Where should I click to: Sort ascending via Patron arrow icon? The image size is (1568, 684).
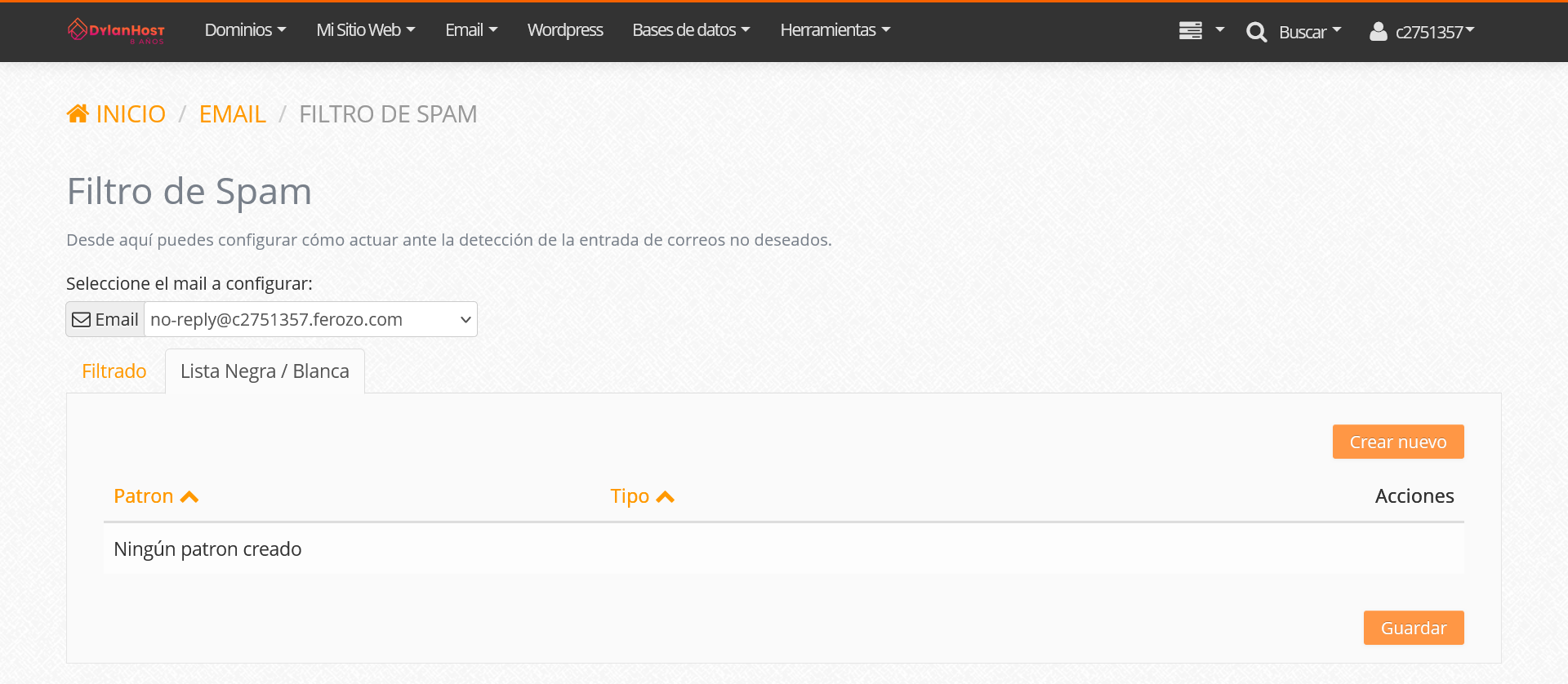(x=189, y=496)
